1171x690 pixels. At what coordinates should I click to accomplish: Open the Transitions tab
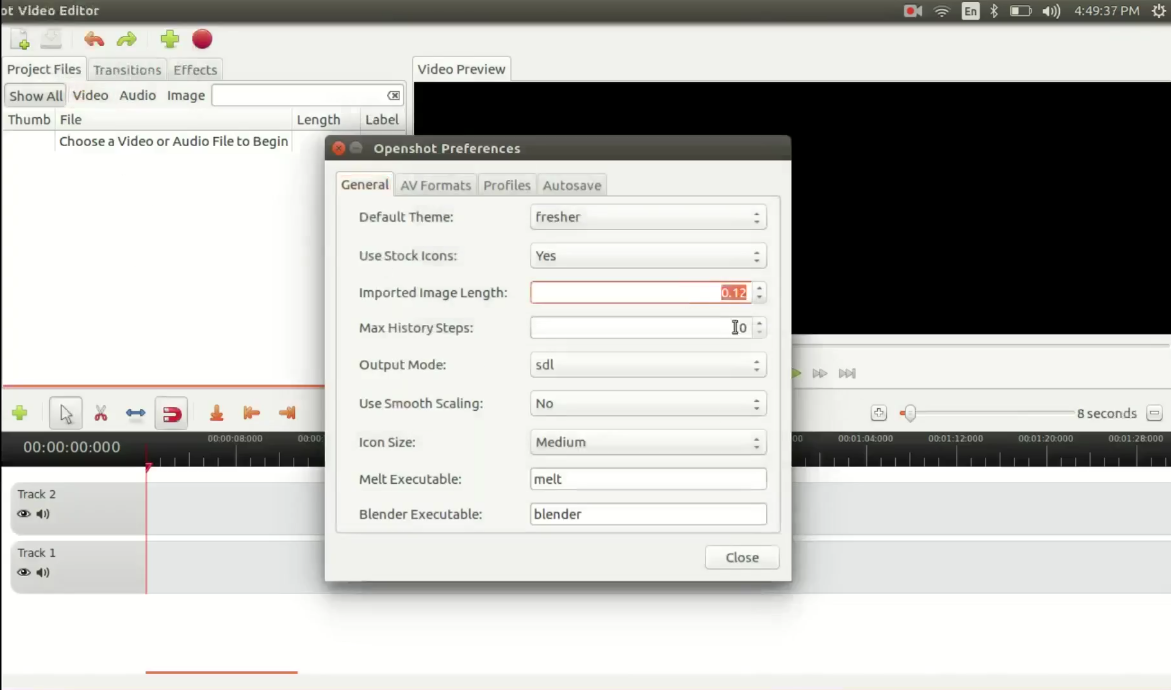(x=127, y=69)
